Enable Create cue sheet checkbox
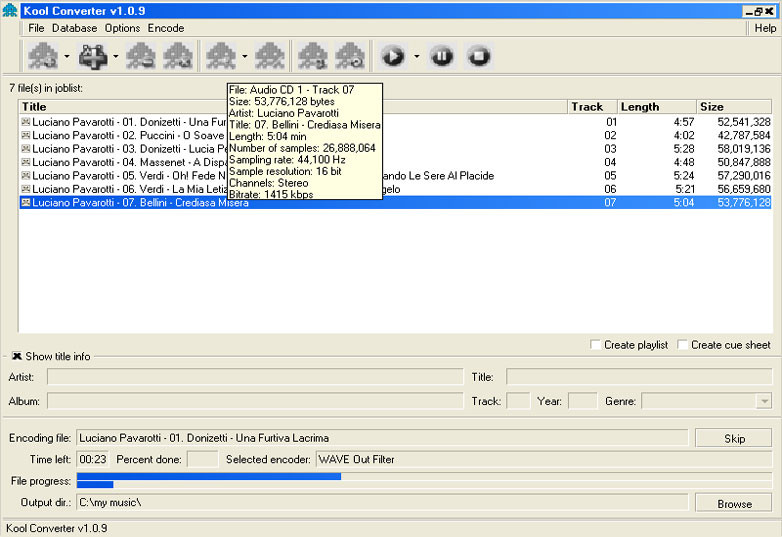Viewport: 782px width, 537px height. (x=682, y=345)
